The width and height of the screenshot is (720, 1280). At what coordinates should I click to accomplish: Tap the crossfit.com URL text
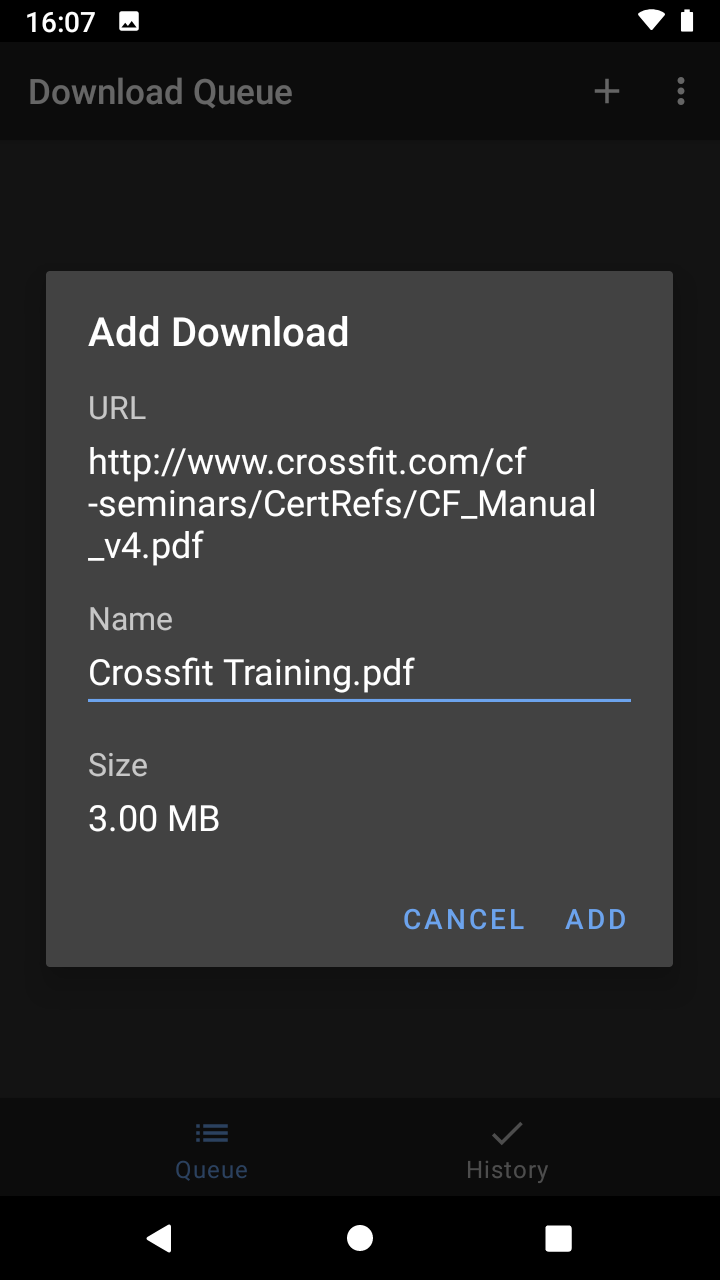point(342,504)
